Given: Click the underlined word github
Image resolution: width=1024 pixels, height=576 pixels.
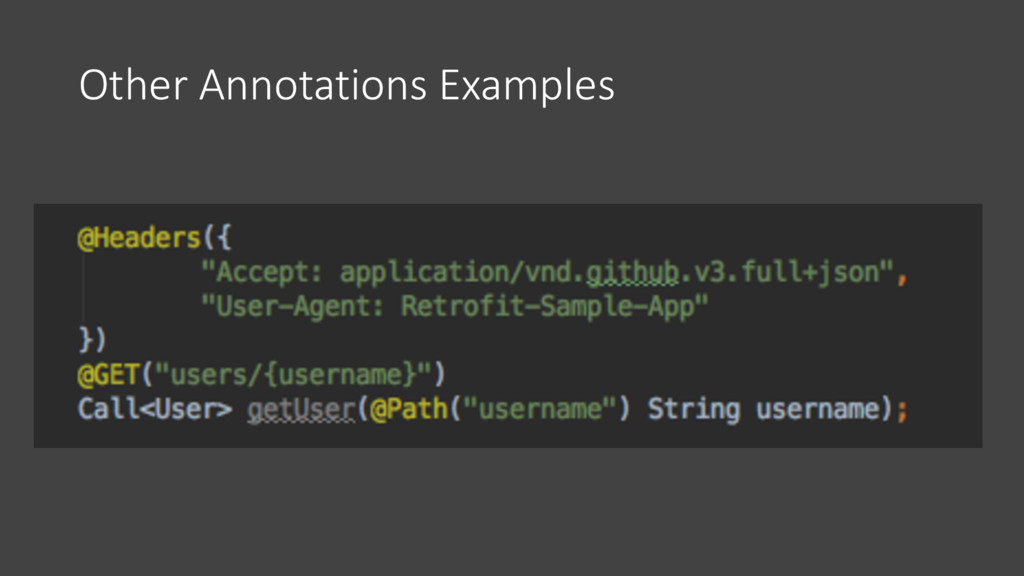Looking at the screenshot, I should point(632,273).
